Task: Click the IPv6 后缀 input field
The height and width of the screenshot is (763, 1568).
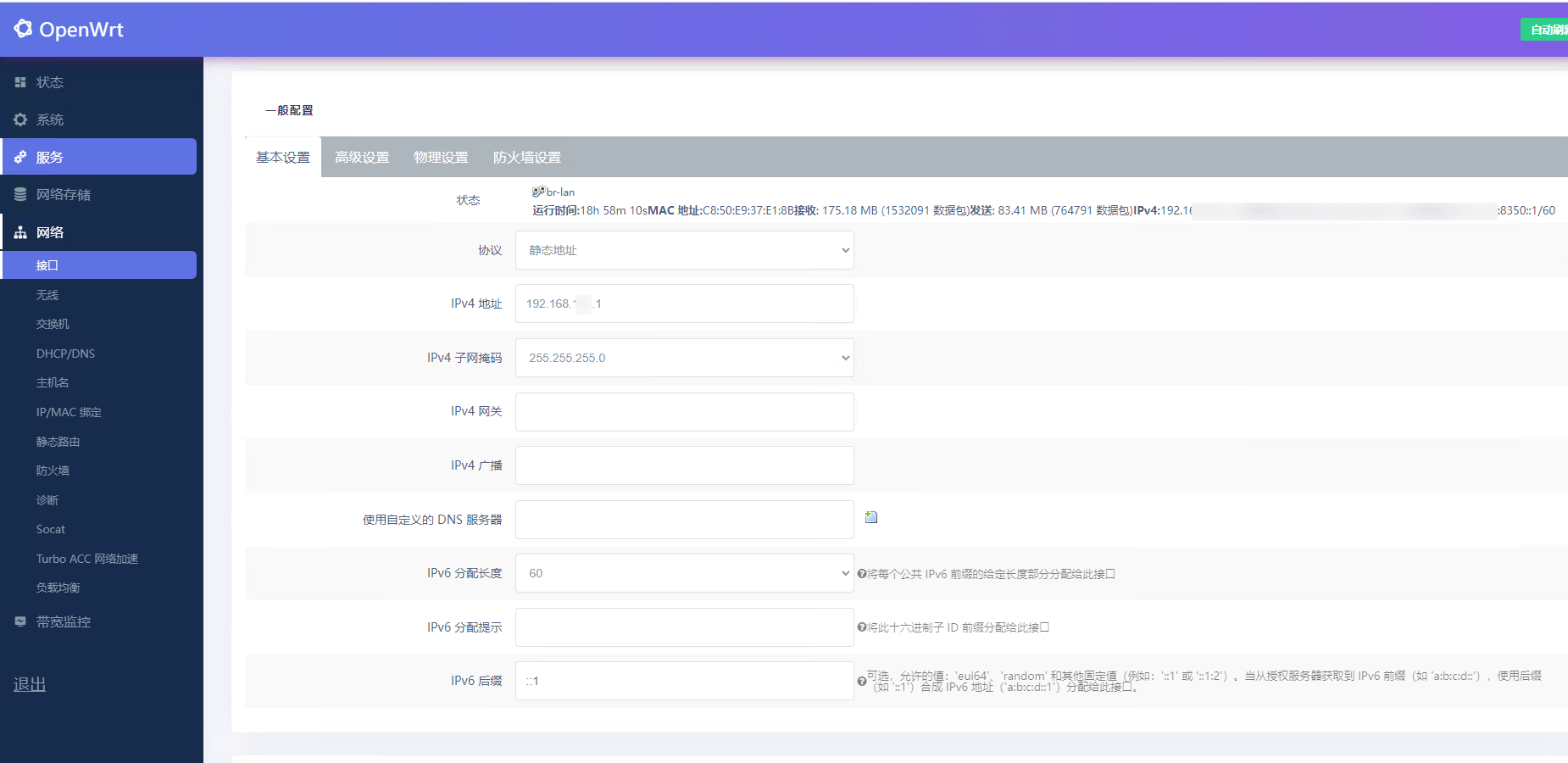Action: point(684,681)
